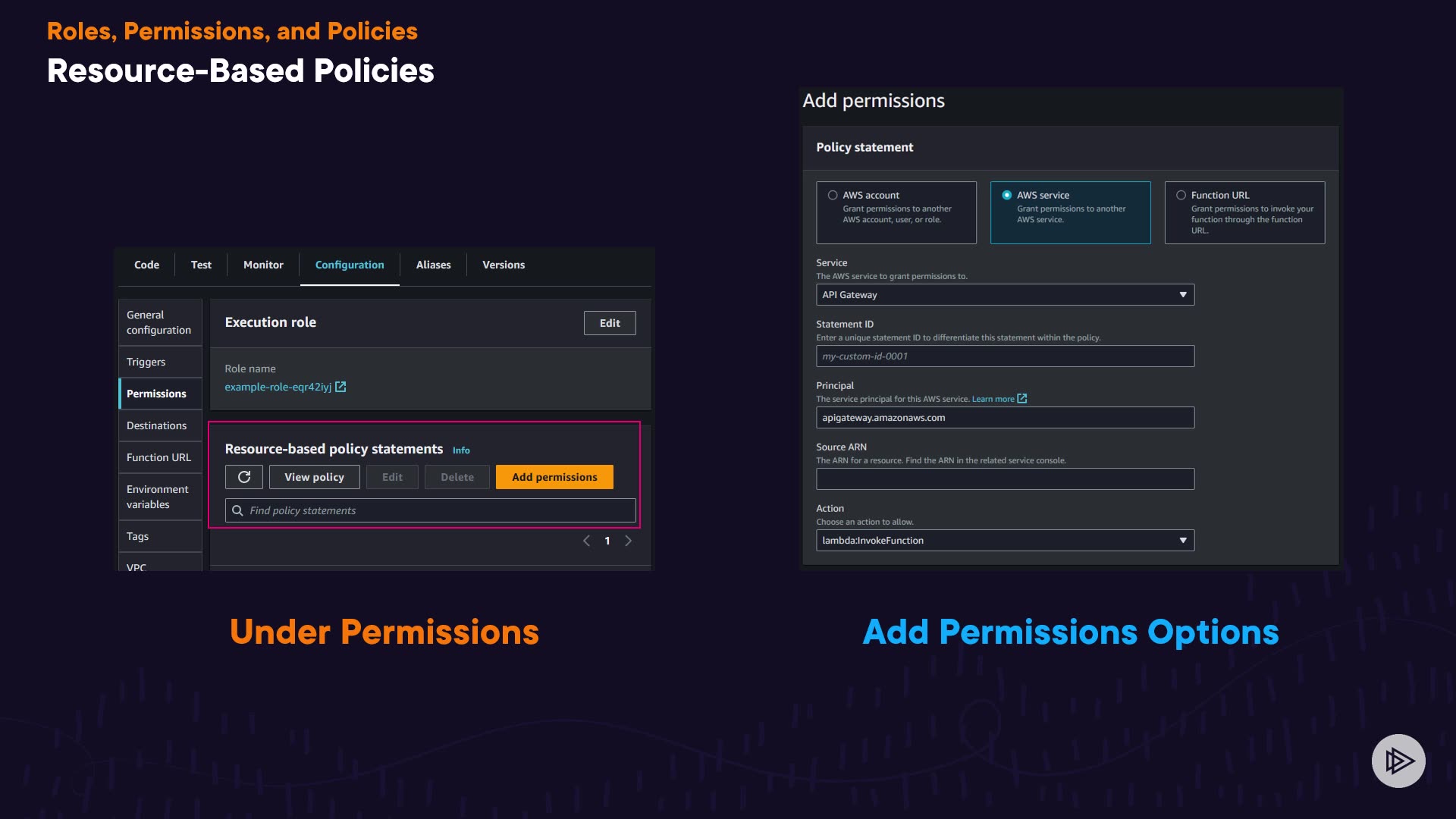
Task: Select AWS service radio option
Action: [x=1007, y=195]
